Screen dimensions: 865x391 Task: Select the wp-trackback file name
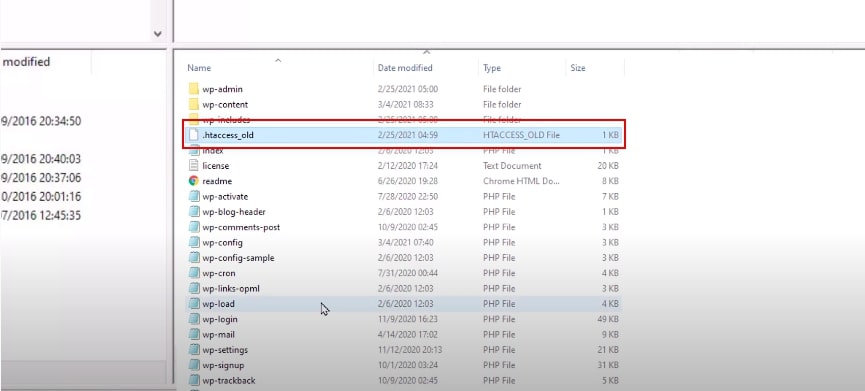(229, 381)
